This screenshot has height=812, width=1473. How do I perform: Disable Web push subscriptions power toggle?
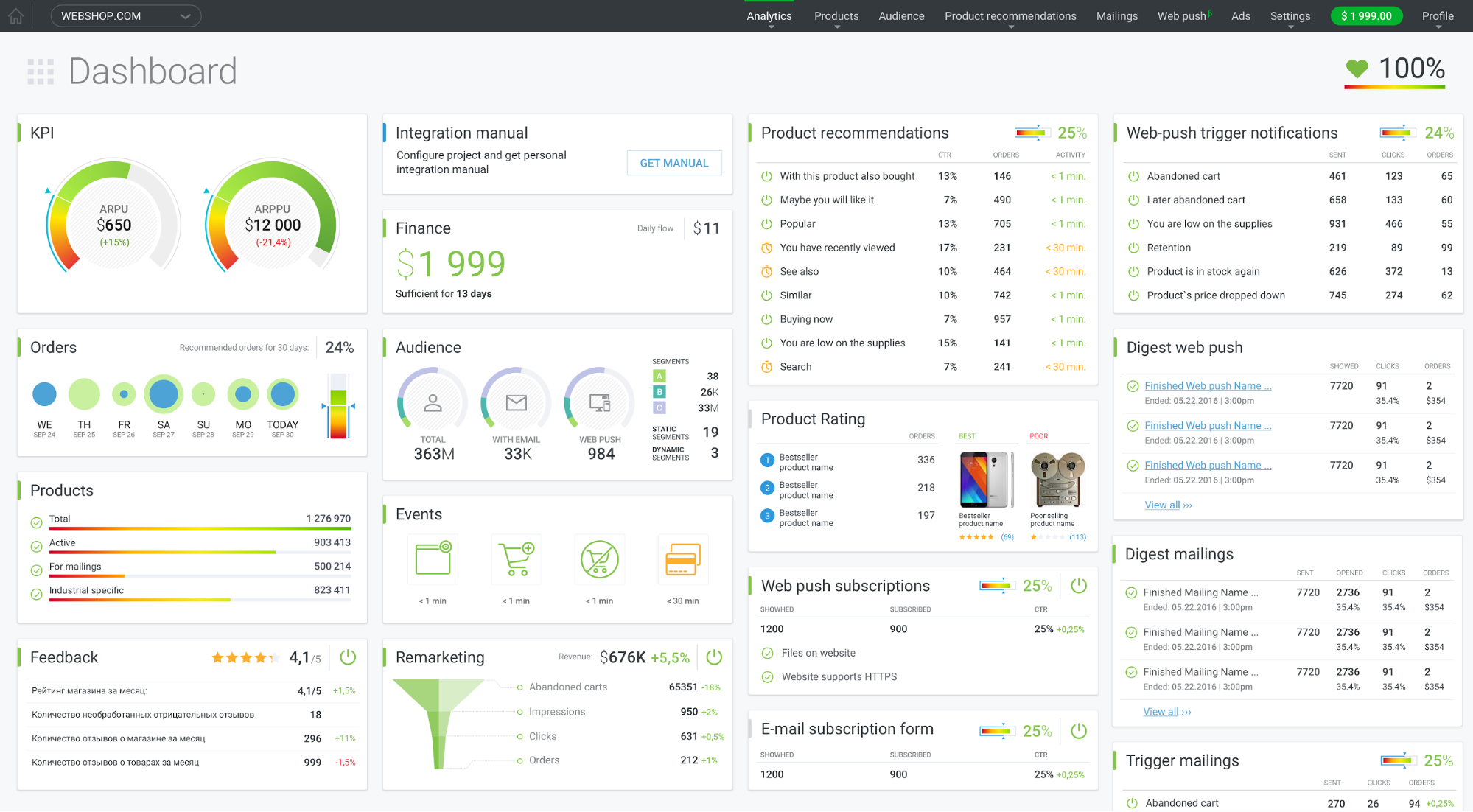coord(1079,586)
